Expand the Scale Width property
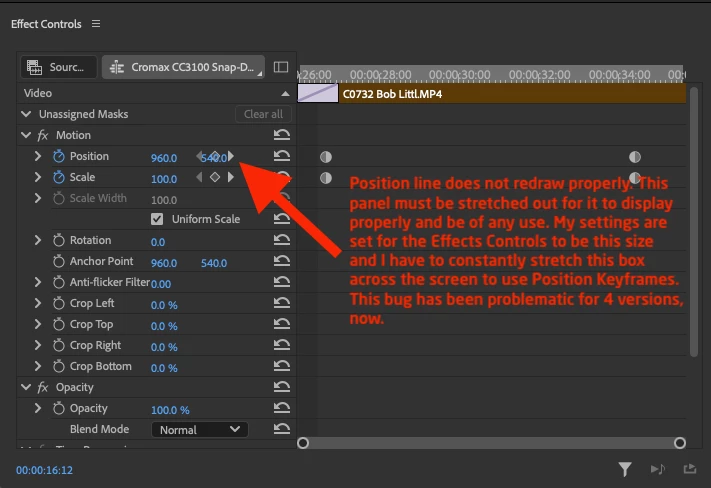Viewport: 711px width, 488px height. [x=38, y=198]
